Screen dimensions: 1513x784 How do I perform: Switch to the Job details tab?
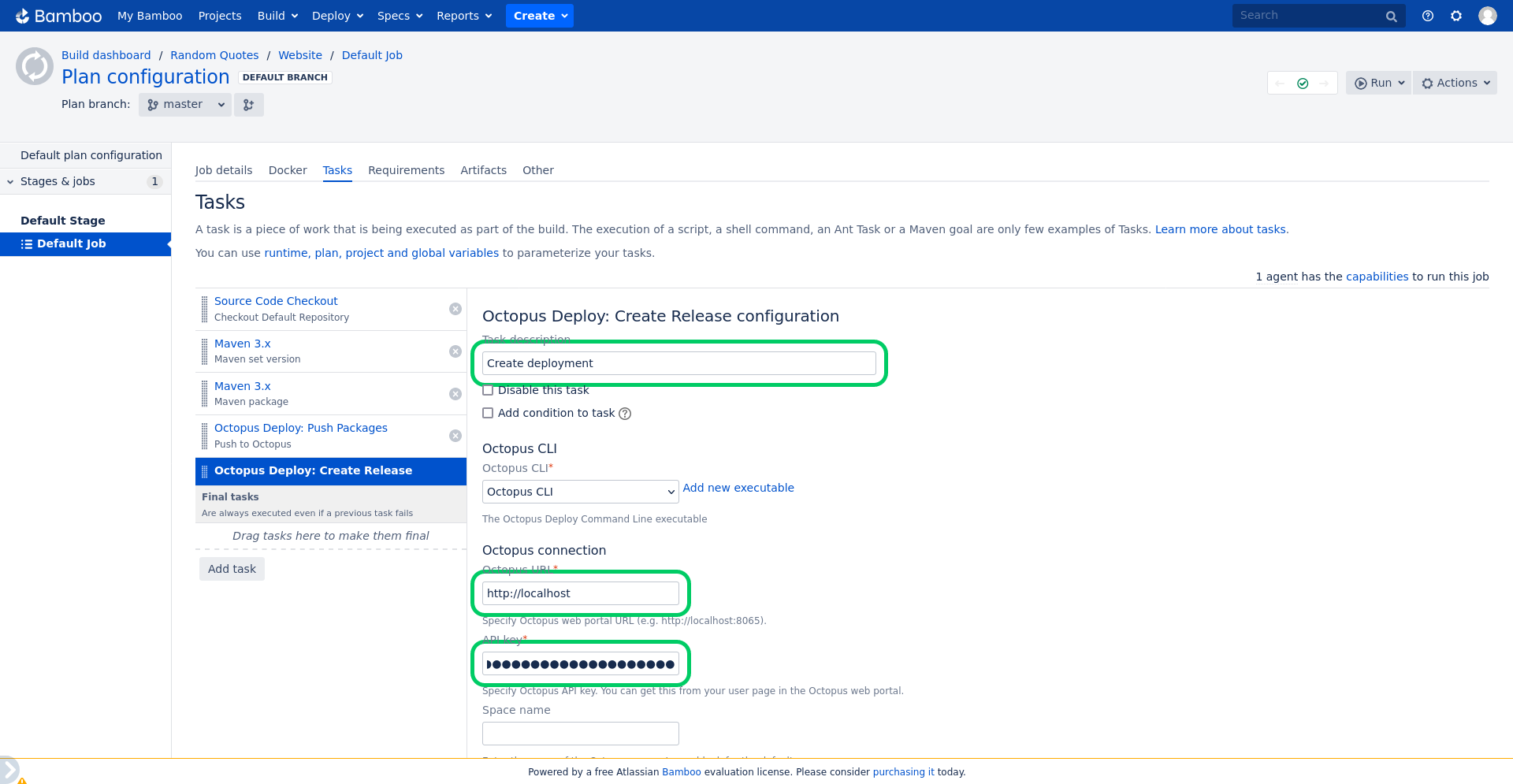224,170
